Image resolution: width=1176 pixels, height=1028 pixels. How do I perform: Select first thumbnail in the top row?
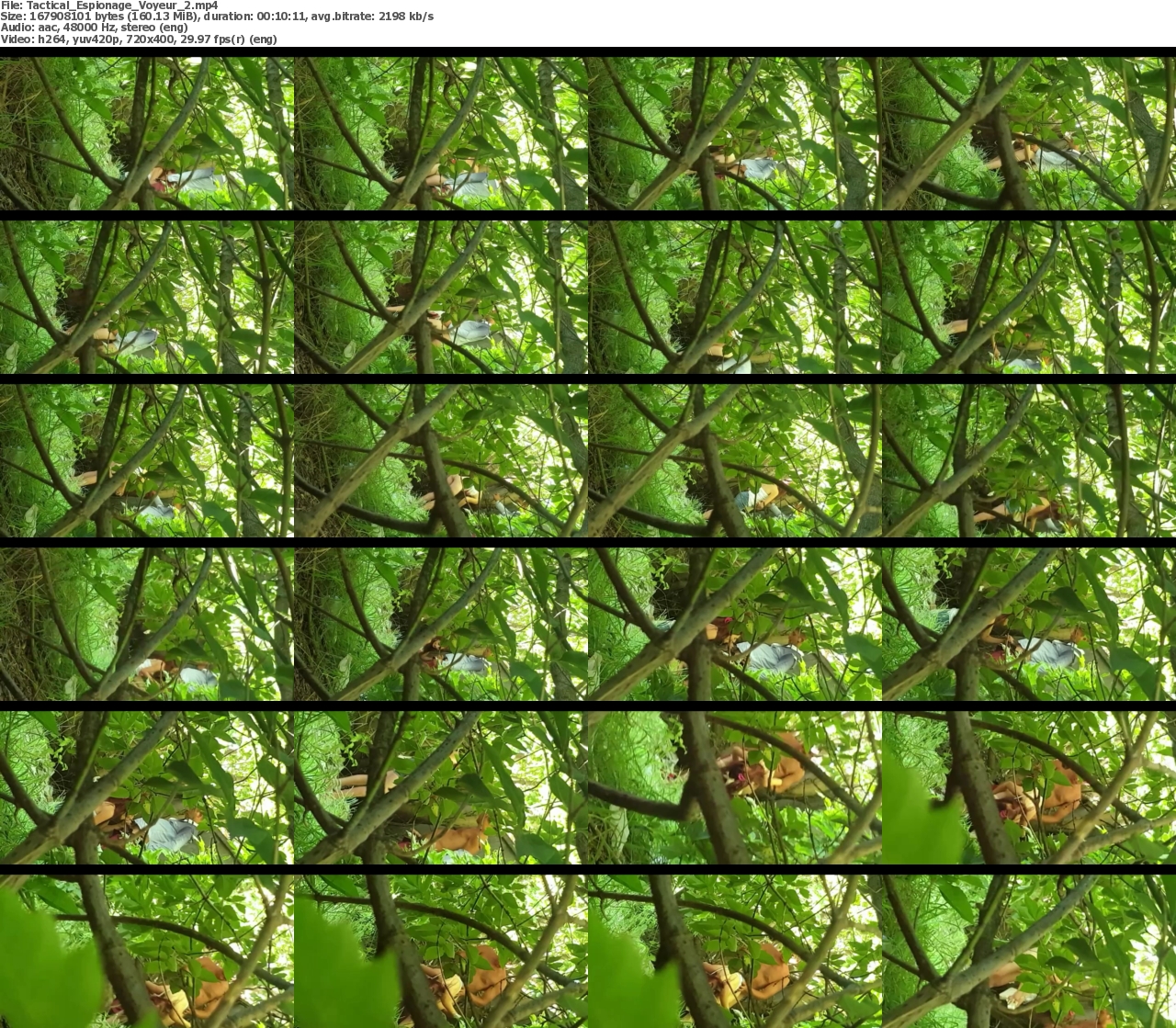pos(147,133)
